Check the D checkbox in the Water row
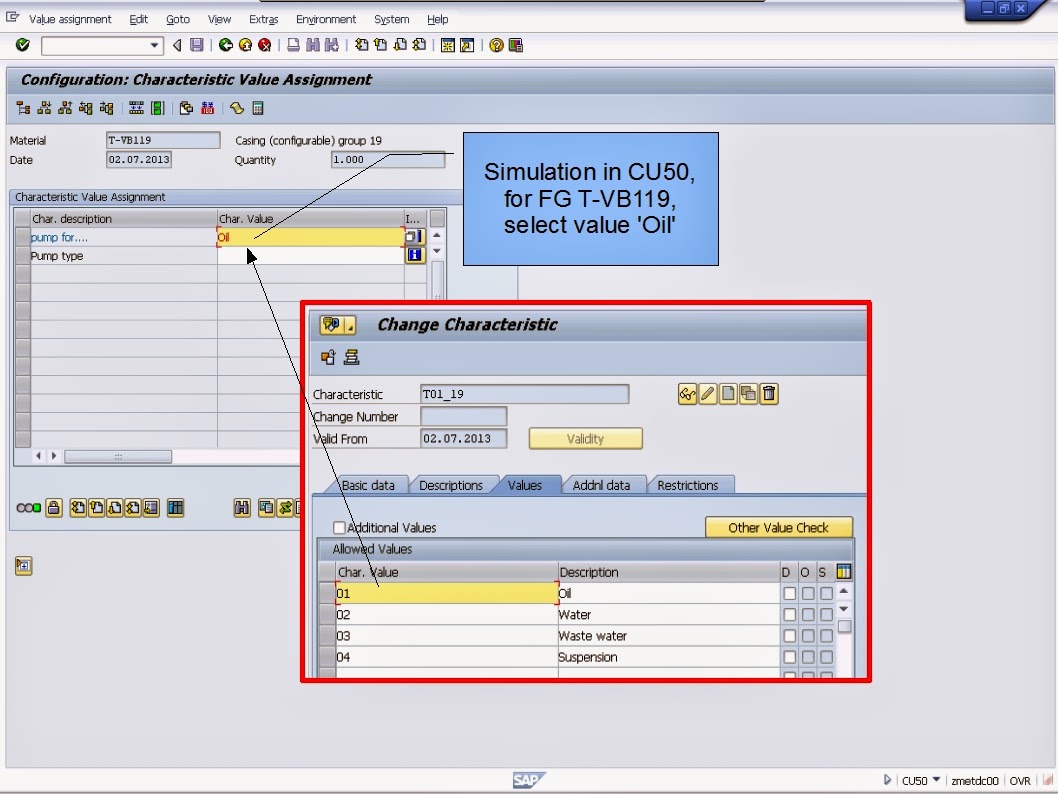Viewport: 1058px width, 794px height. click(x=789, y=615)
